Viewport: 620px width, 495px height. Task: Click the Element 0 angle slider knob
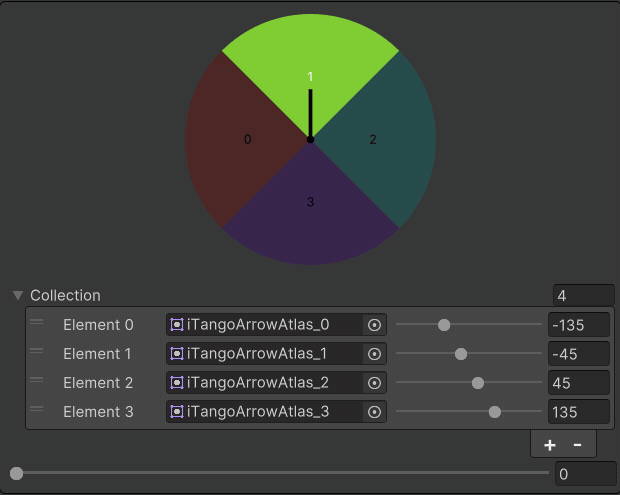[x=444, y=325]
